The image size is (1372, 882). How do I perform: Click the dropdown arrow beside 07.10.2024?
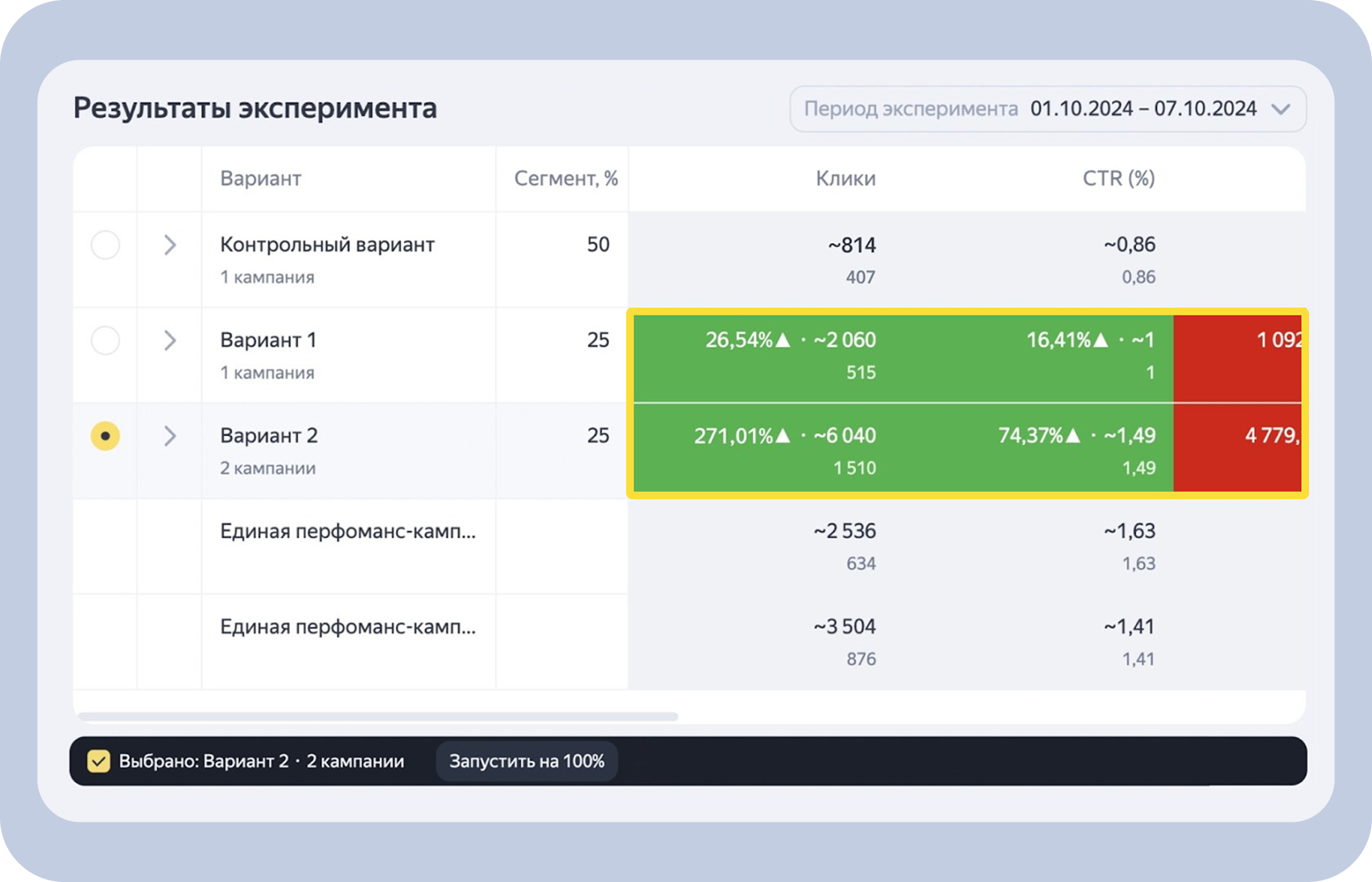click(x=1281, y=109)
